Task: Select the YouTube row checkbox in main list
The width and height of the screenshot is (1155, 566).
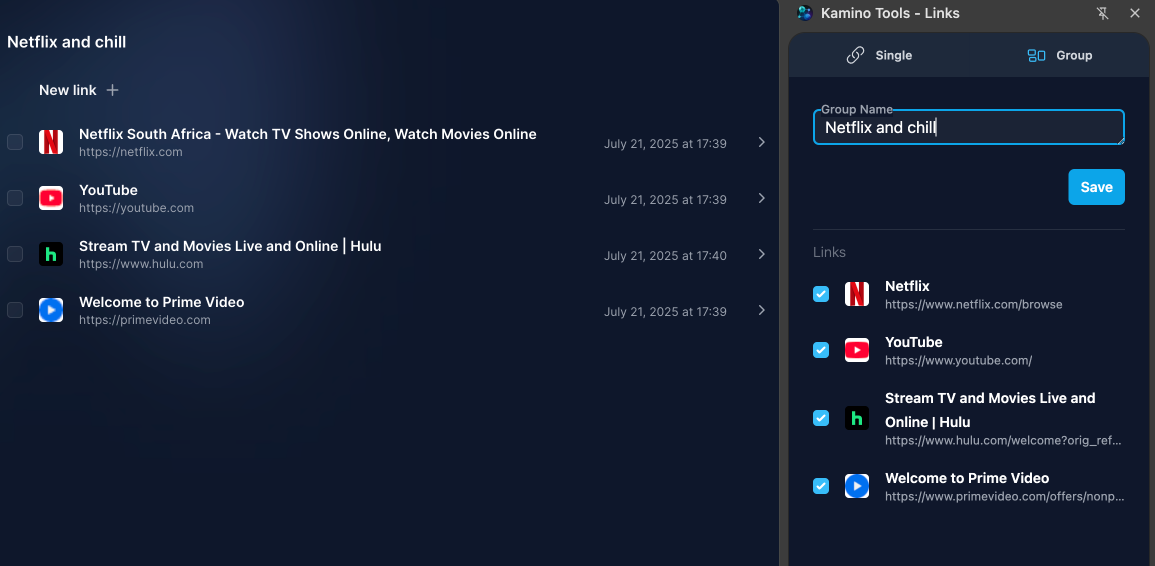Action: click(15, 198)
